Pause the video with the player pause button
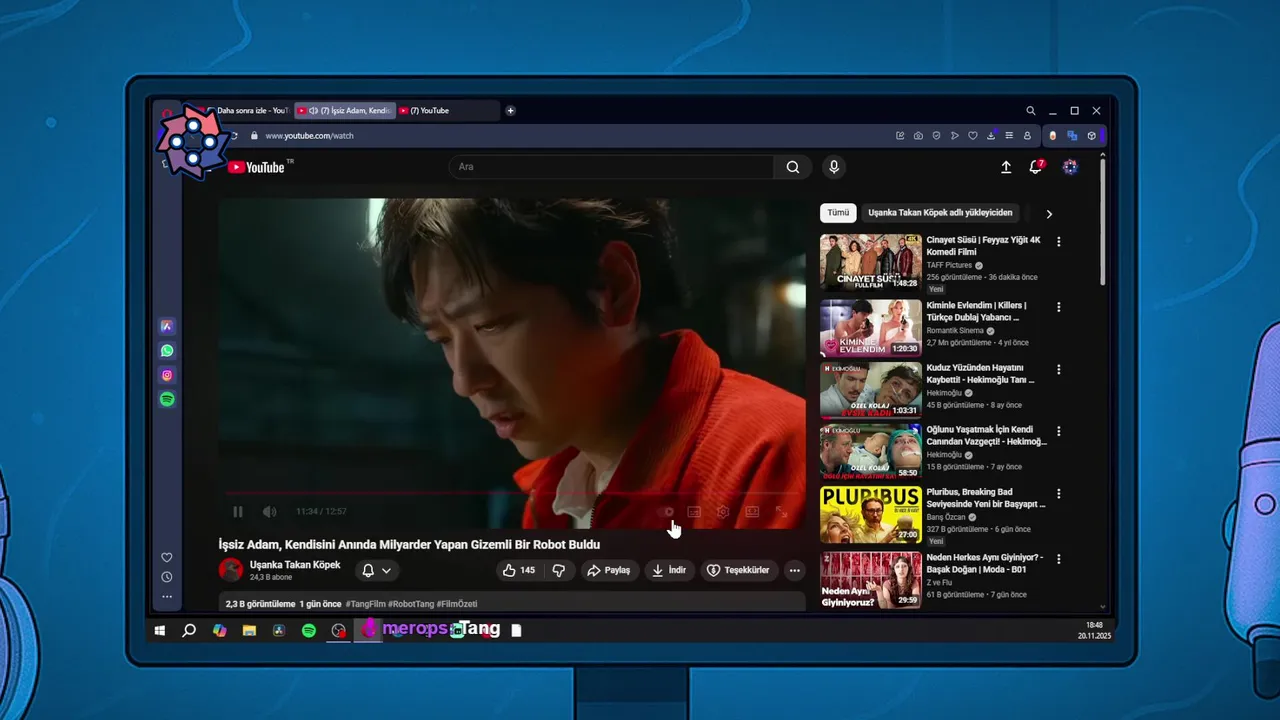The width and height of the screenshot is (1280, 720). pyautogui.click(x=238, y=512)
